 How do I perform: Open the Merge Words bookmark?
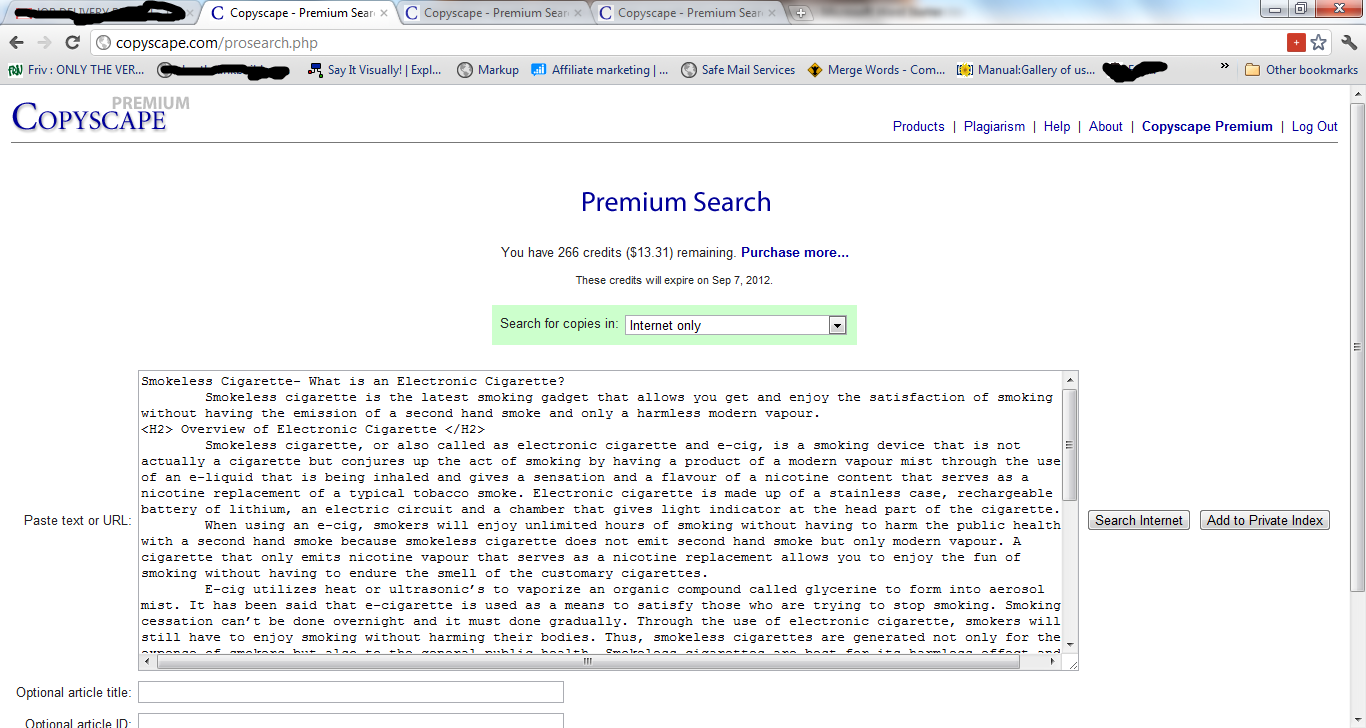[x=876, y=70]
